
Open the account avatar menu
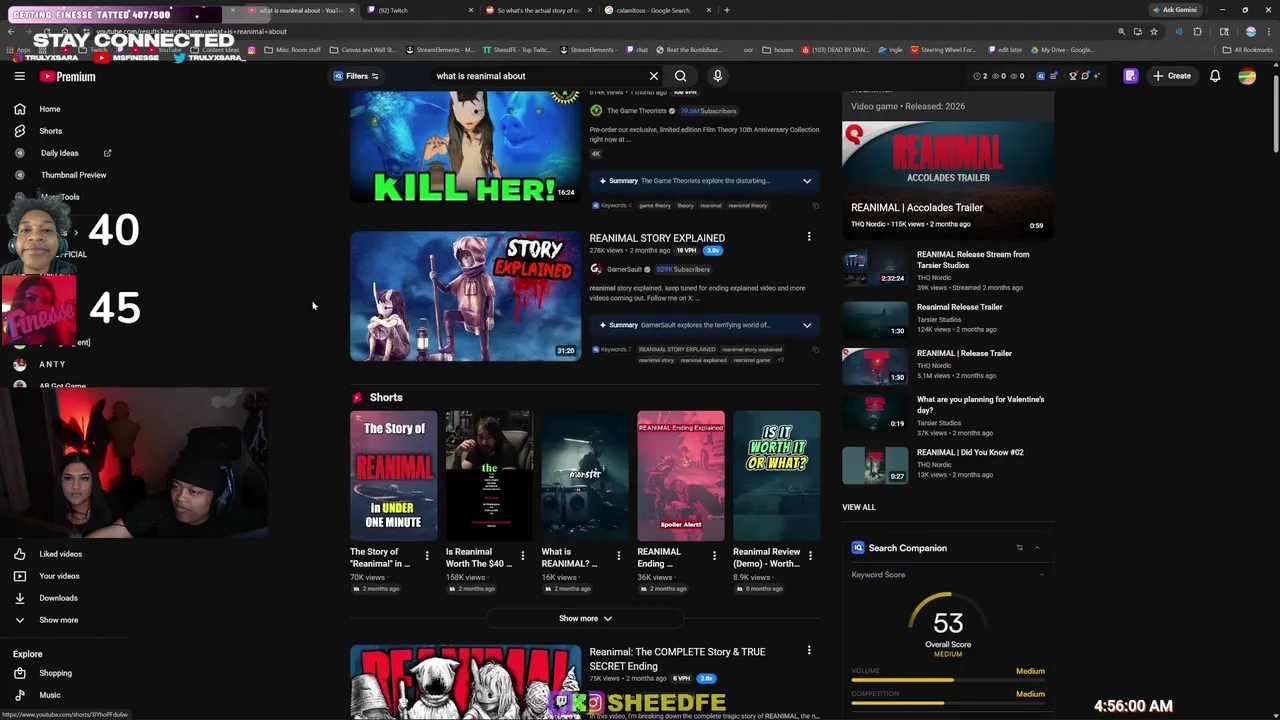click(x=1247, y=76)
